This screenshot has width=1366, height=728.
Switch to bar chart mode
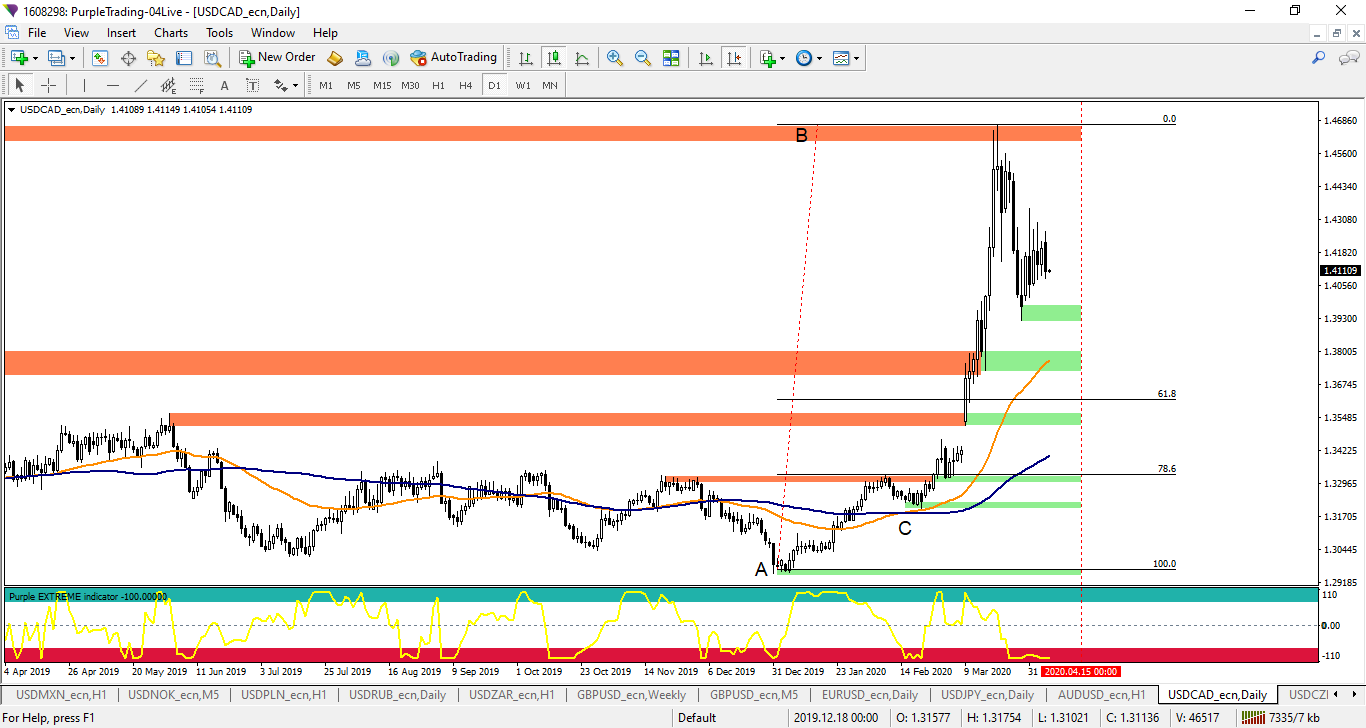coord(525,58)
